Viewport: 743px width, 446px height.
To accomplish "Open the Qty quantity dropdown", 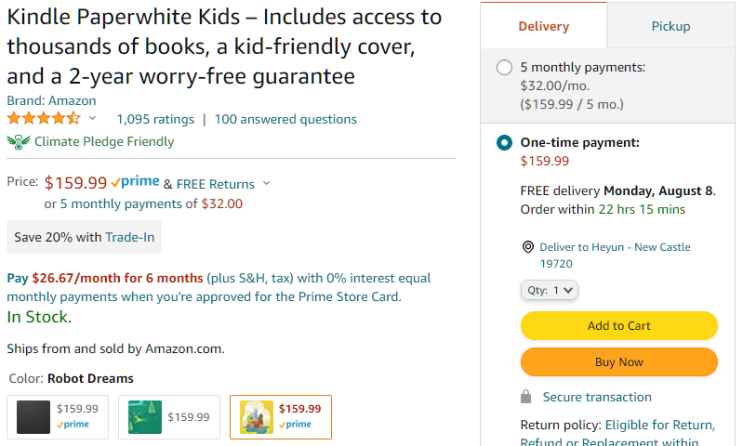I will pos(549,290).
